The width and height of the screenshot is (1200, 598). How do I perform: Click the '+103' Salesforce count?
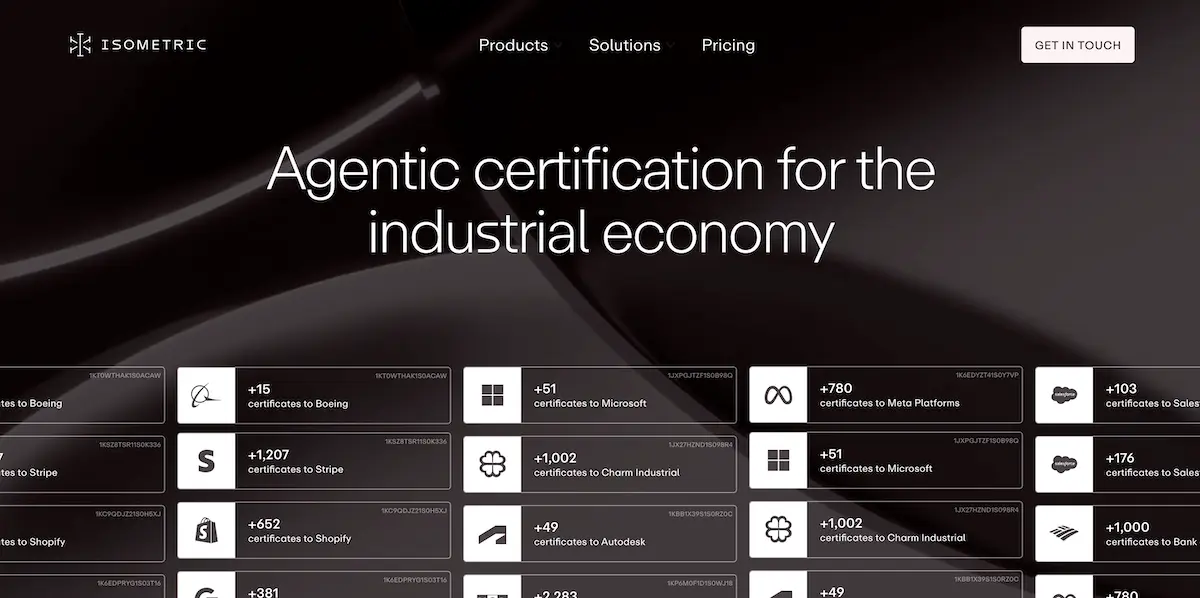tap(1122, 388)
